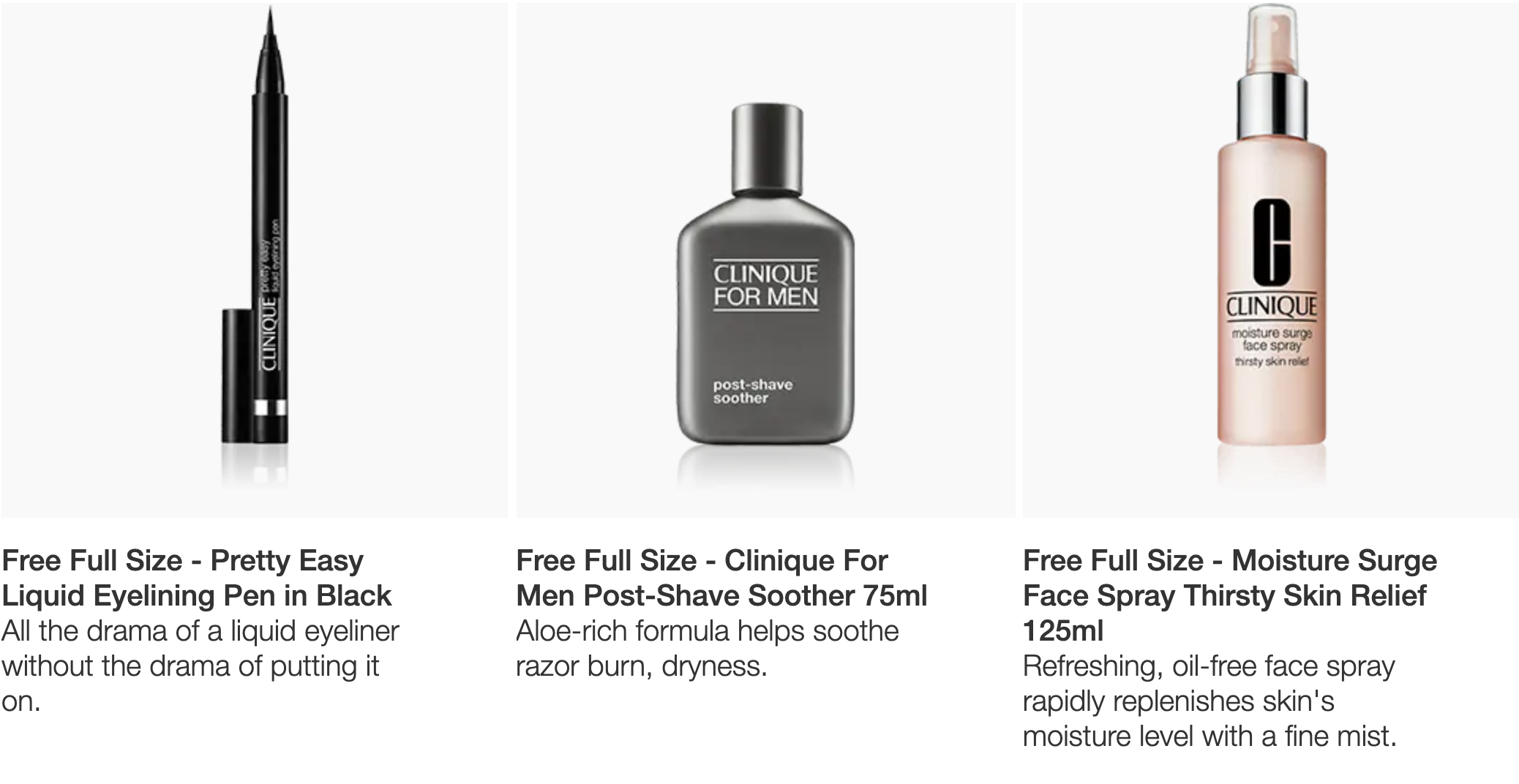Image resolution: width=1519 pixels, height=784 pixels.
Task: Click '125ml' in the face spray title
Action: (x=1063, y=630)
